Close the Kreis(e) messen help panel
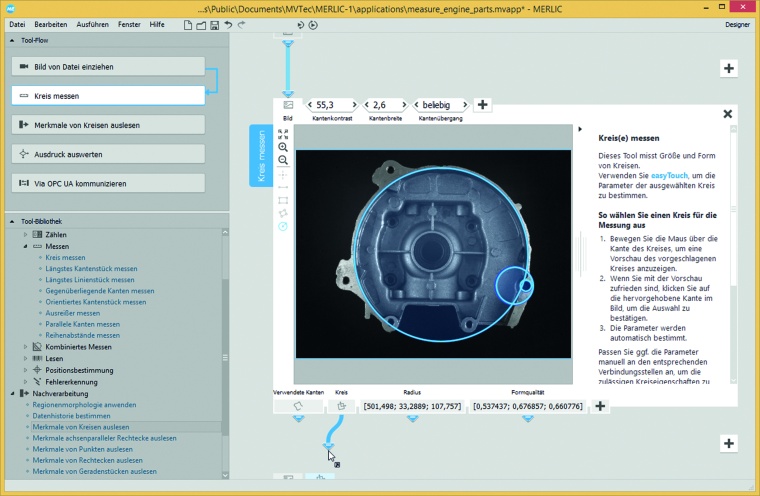The image size is (760, 496). click(727, 114)
